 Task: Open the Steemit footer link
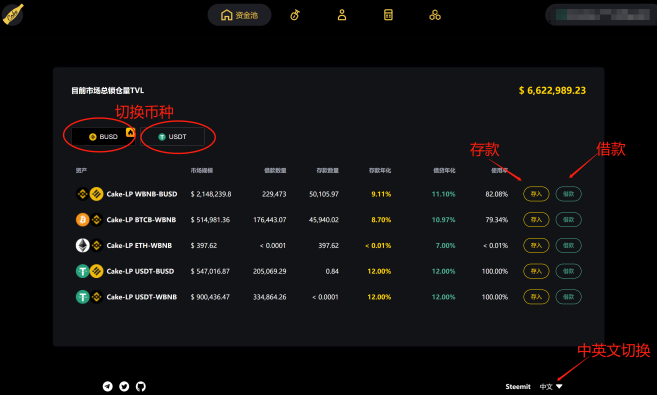pos(518,387)
